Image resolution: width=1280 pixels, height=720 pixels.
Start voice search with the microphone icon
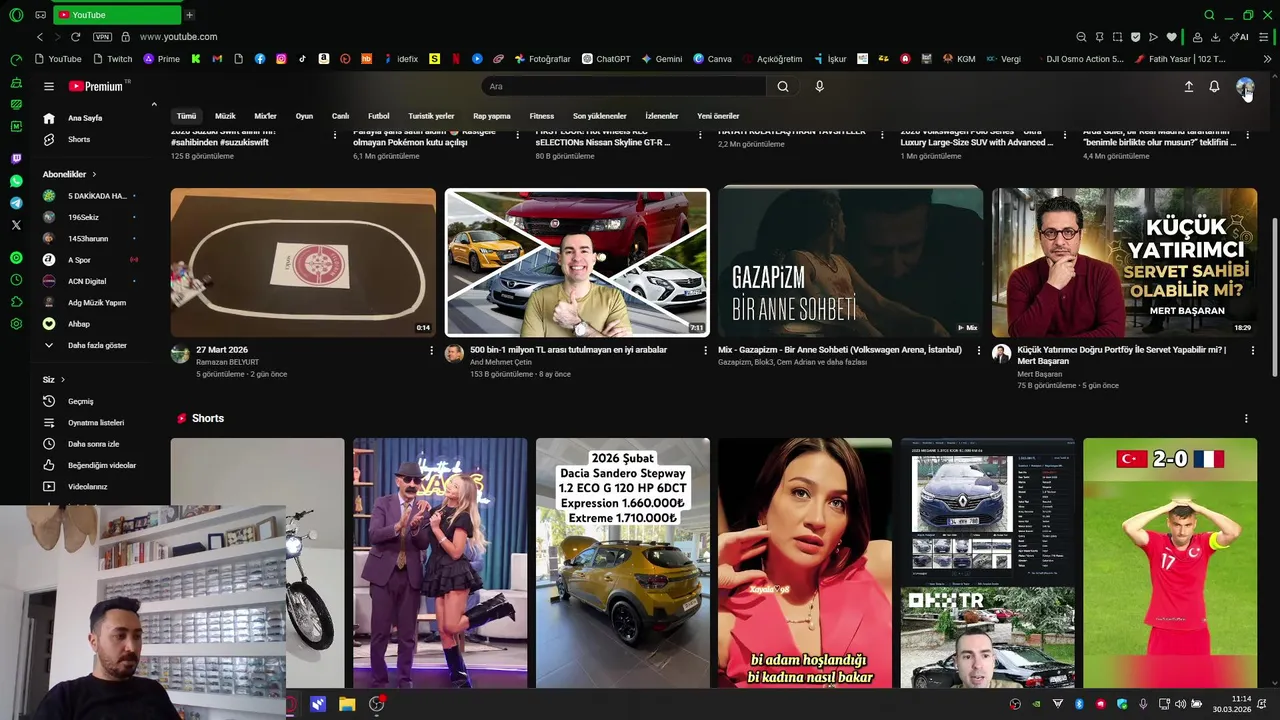pos(819,87)
